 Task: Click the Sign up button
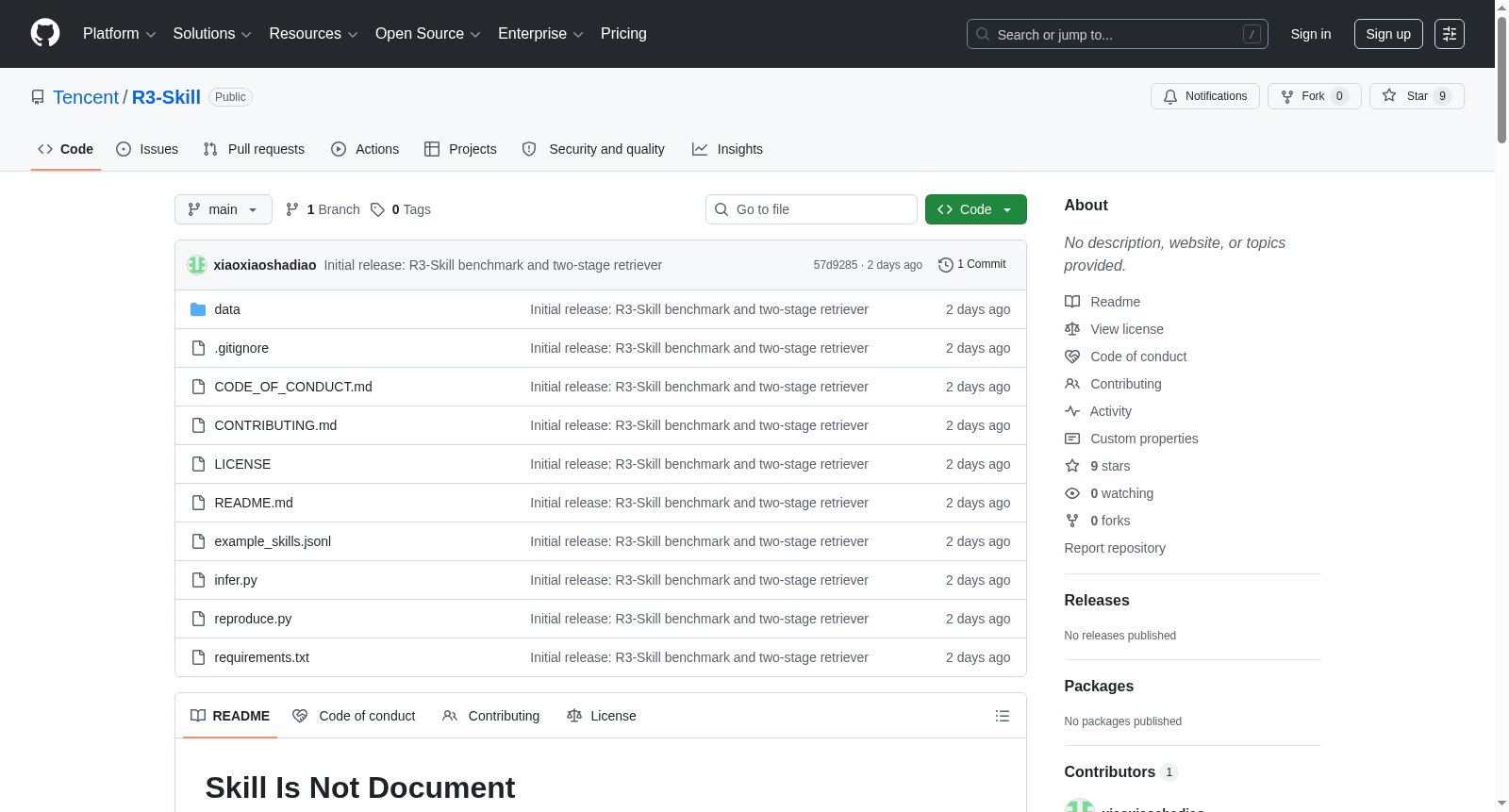(x=1388, y=34)
